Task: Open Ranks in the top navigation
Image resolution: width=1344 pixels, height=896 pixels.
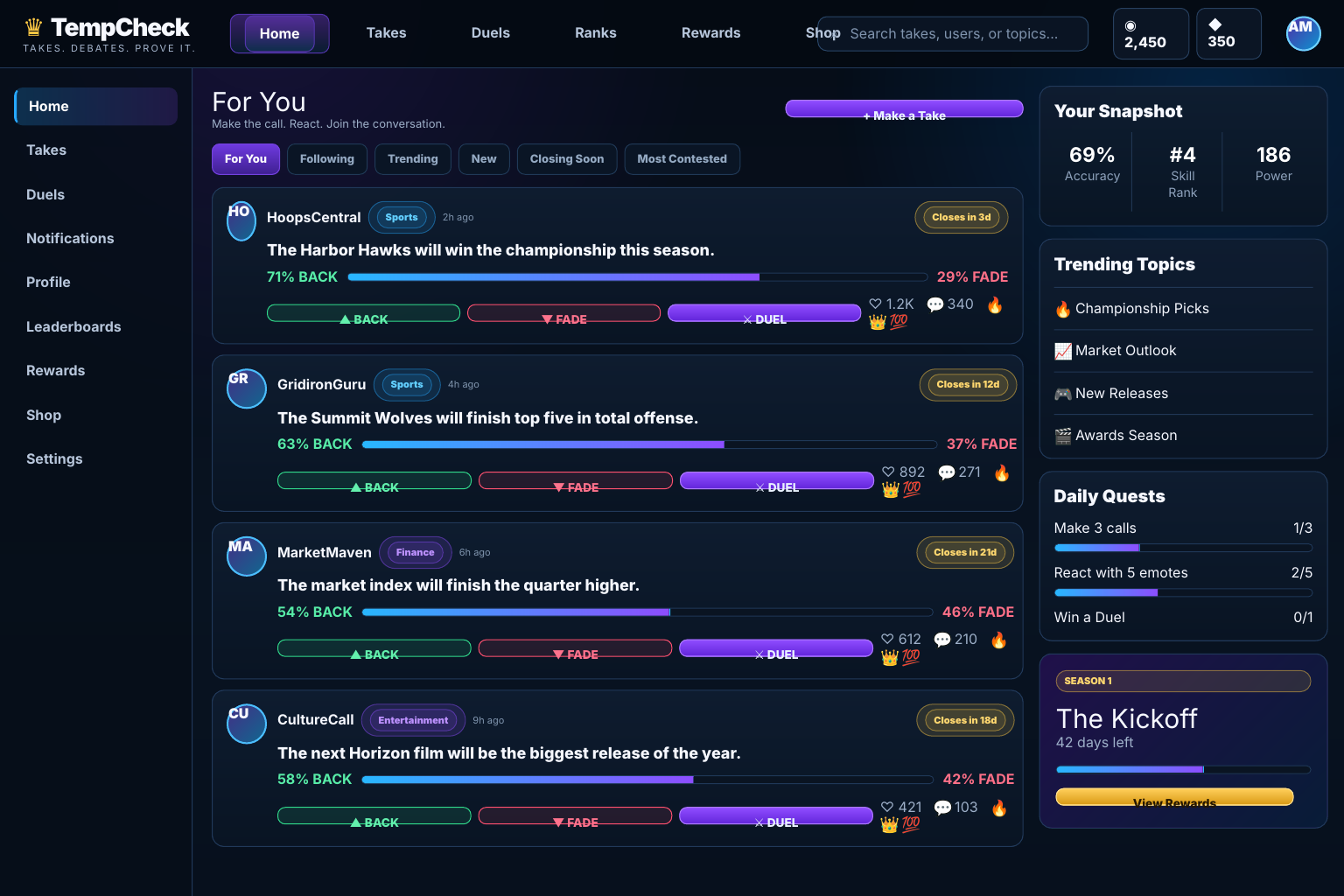Action: pos(596,33)
